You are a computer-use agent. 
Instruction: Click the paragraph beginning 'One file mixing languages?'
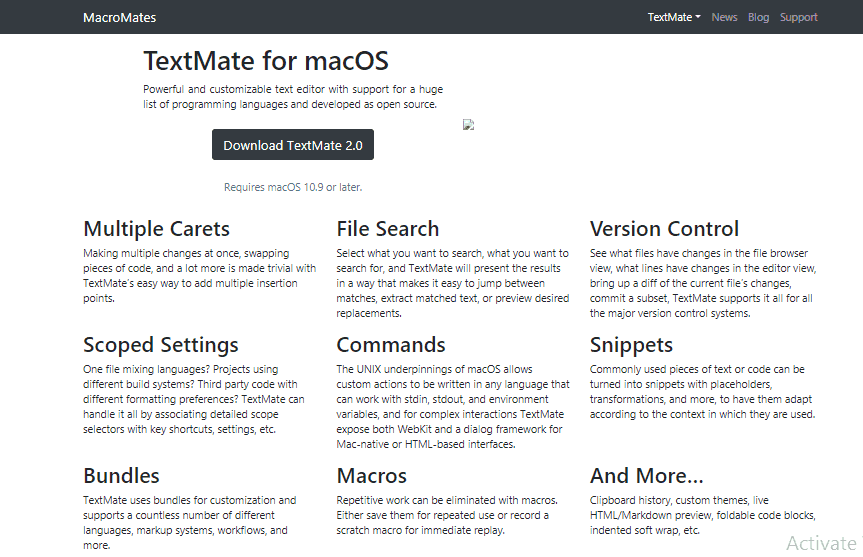coord(194,399)
